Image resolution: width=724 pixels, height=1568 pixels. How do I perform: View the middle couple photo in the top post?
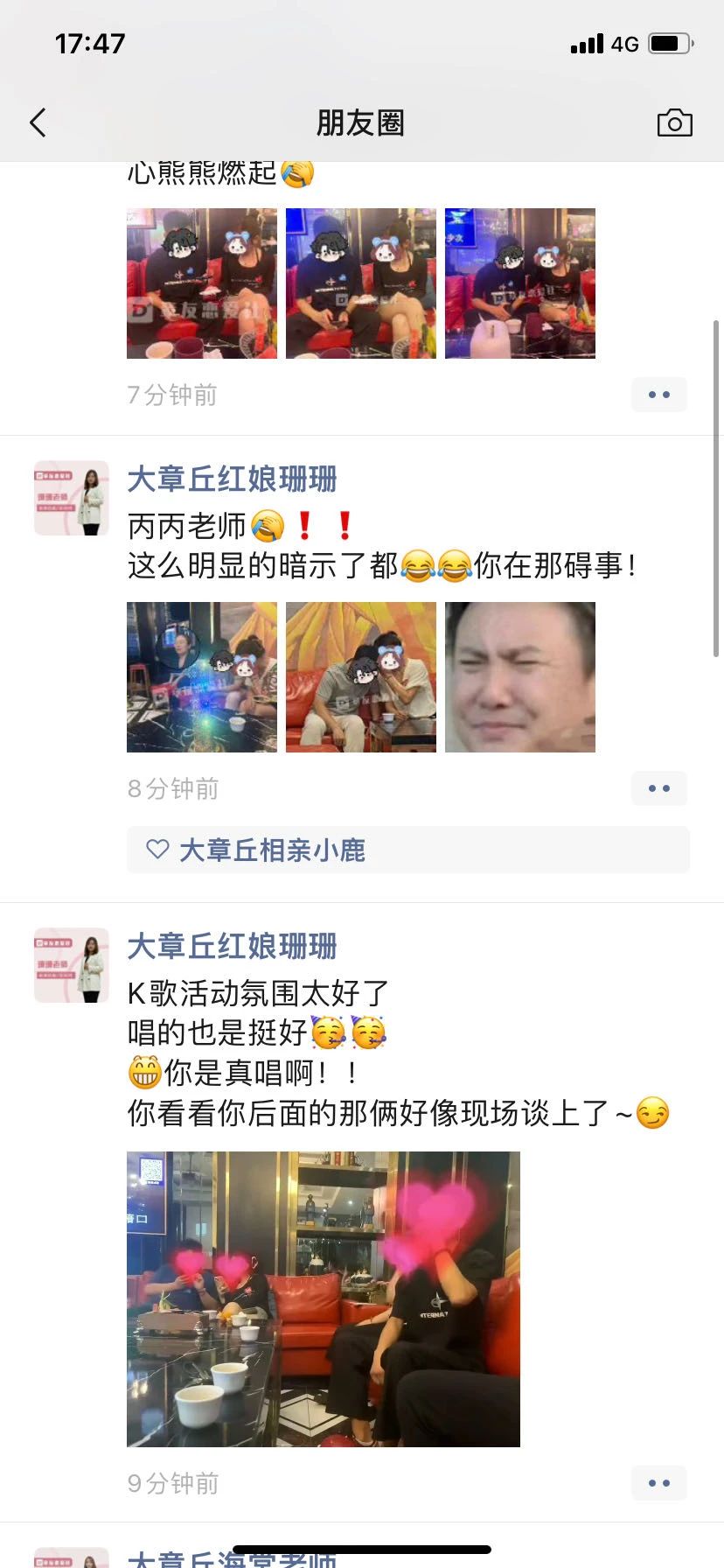pos(361,283)
